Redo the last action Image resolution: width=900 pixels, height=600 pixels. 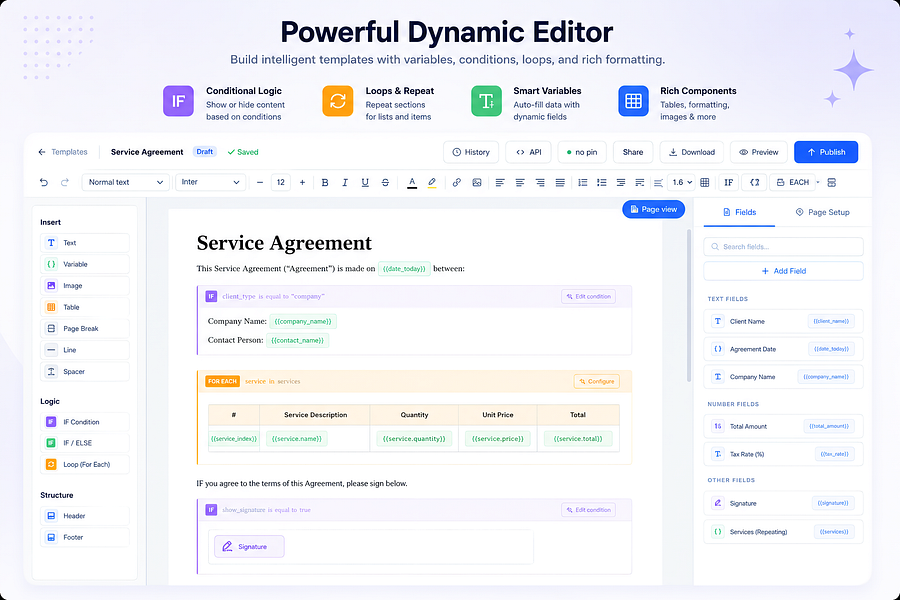coord(65,183)
